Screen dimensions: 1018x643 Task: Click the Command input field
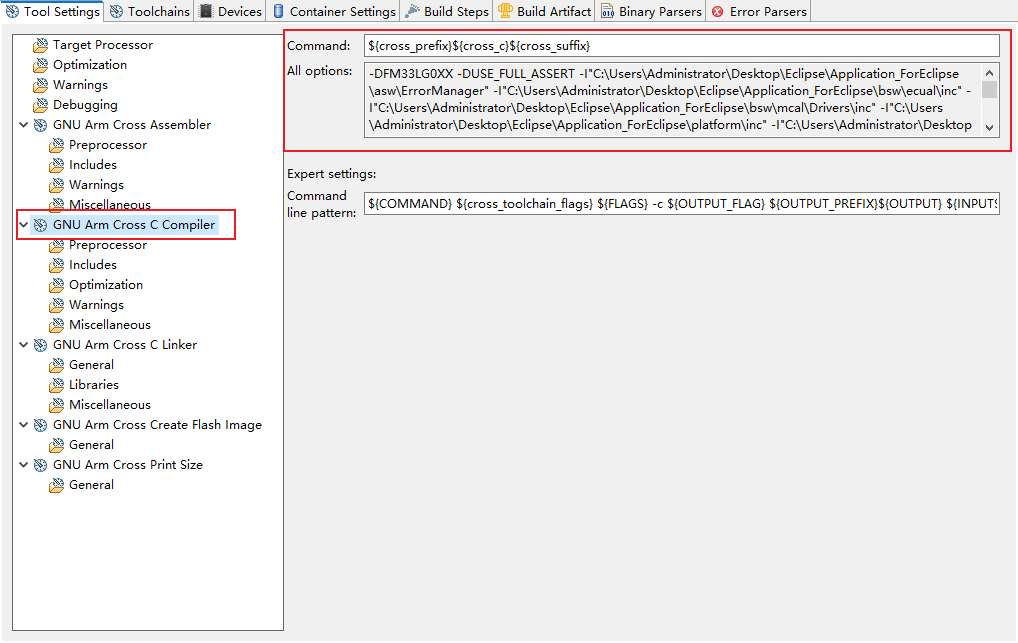coord(682,46)
